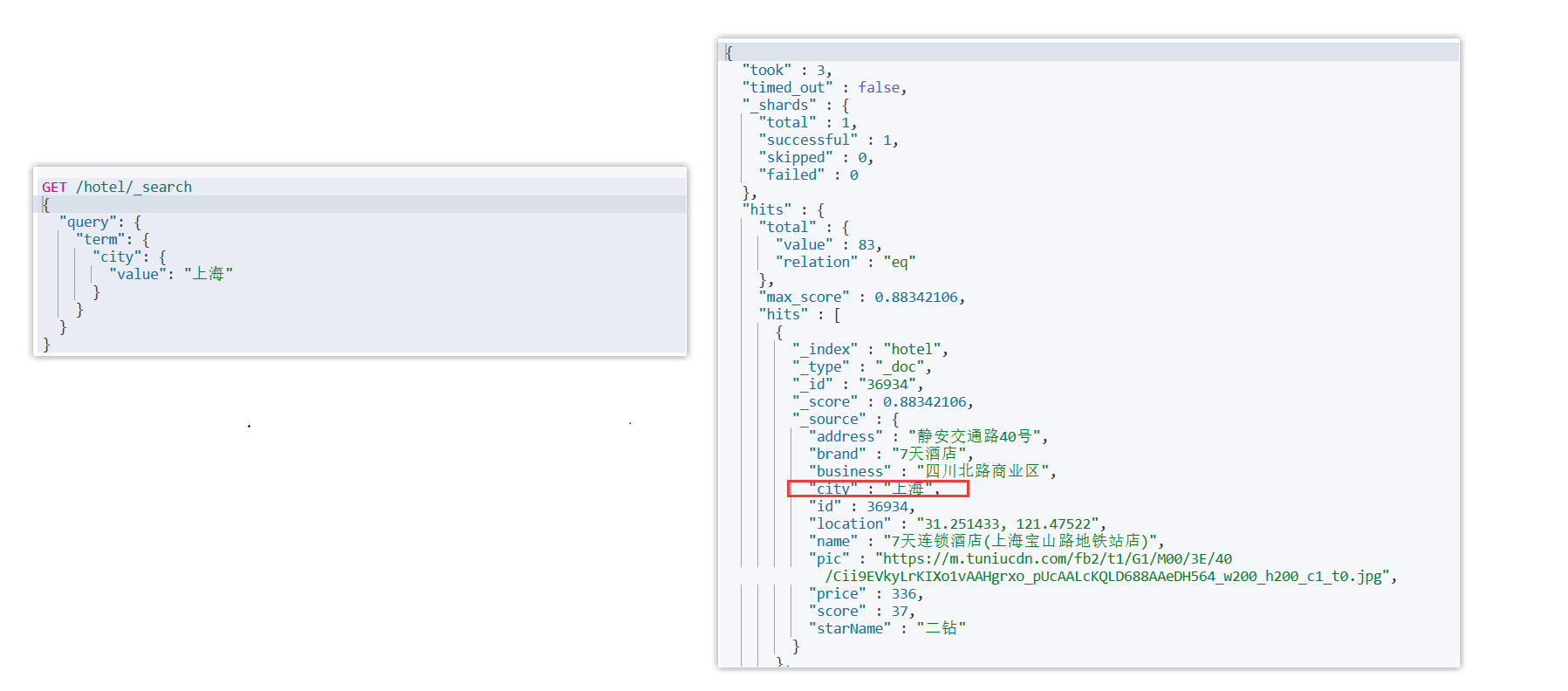
Task: Click the "name" : "7天连锁酒店" line
Action: 987,541
